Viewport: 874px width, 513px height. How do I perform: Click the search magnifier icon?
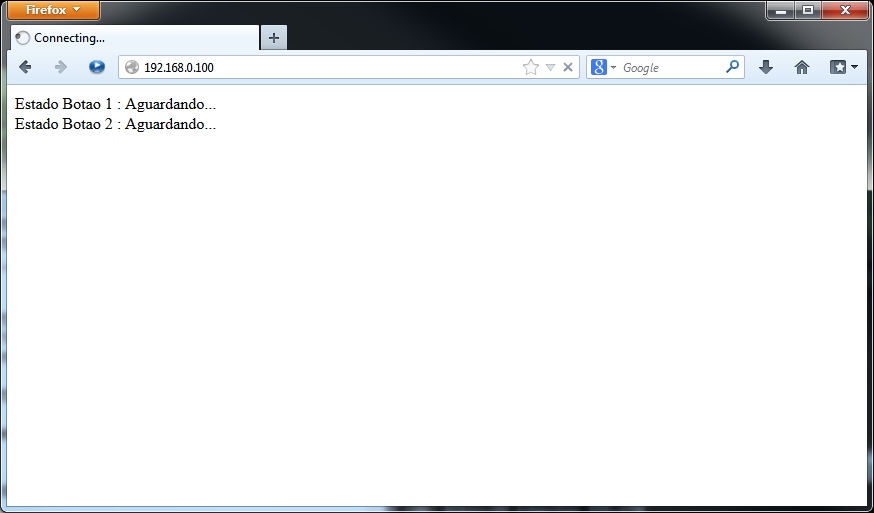tap(732, 67)
